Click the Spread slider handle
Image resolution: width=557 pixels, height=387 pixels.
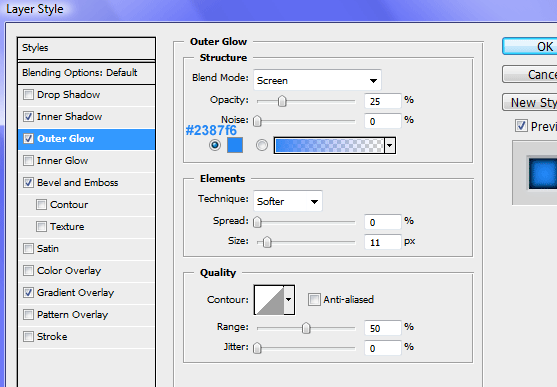coord(257,222)
